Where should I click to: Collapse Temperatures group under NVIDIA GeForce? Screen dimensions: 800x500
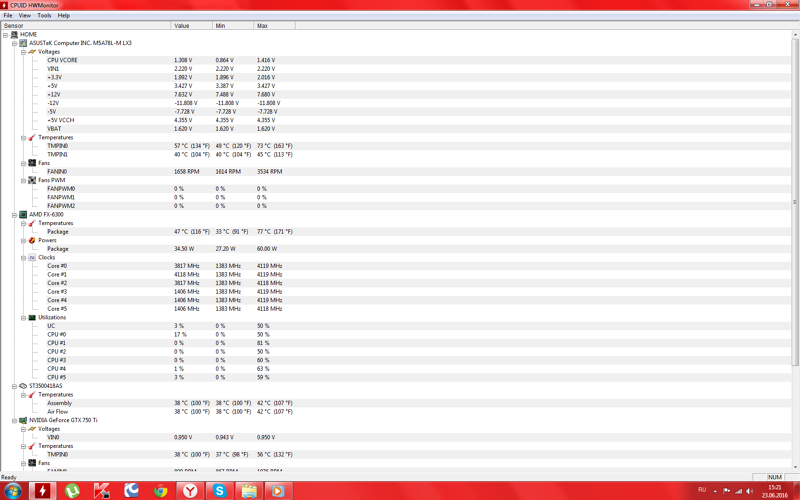pos(23,446)
